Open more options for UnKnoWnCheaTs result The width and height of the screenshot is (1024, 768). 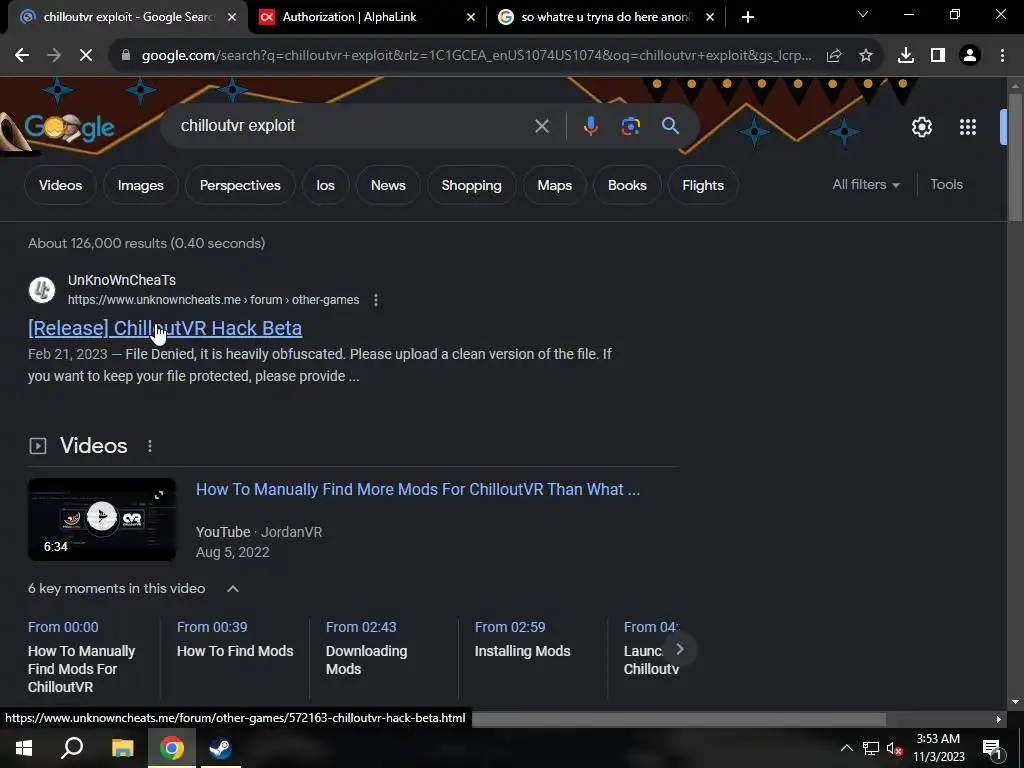[x=376, y=300]
